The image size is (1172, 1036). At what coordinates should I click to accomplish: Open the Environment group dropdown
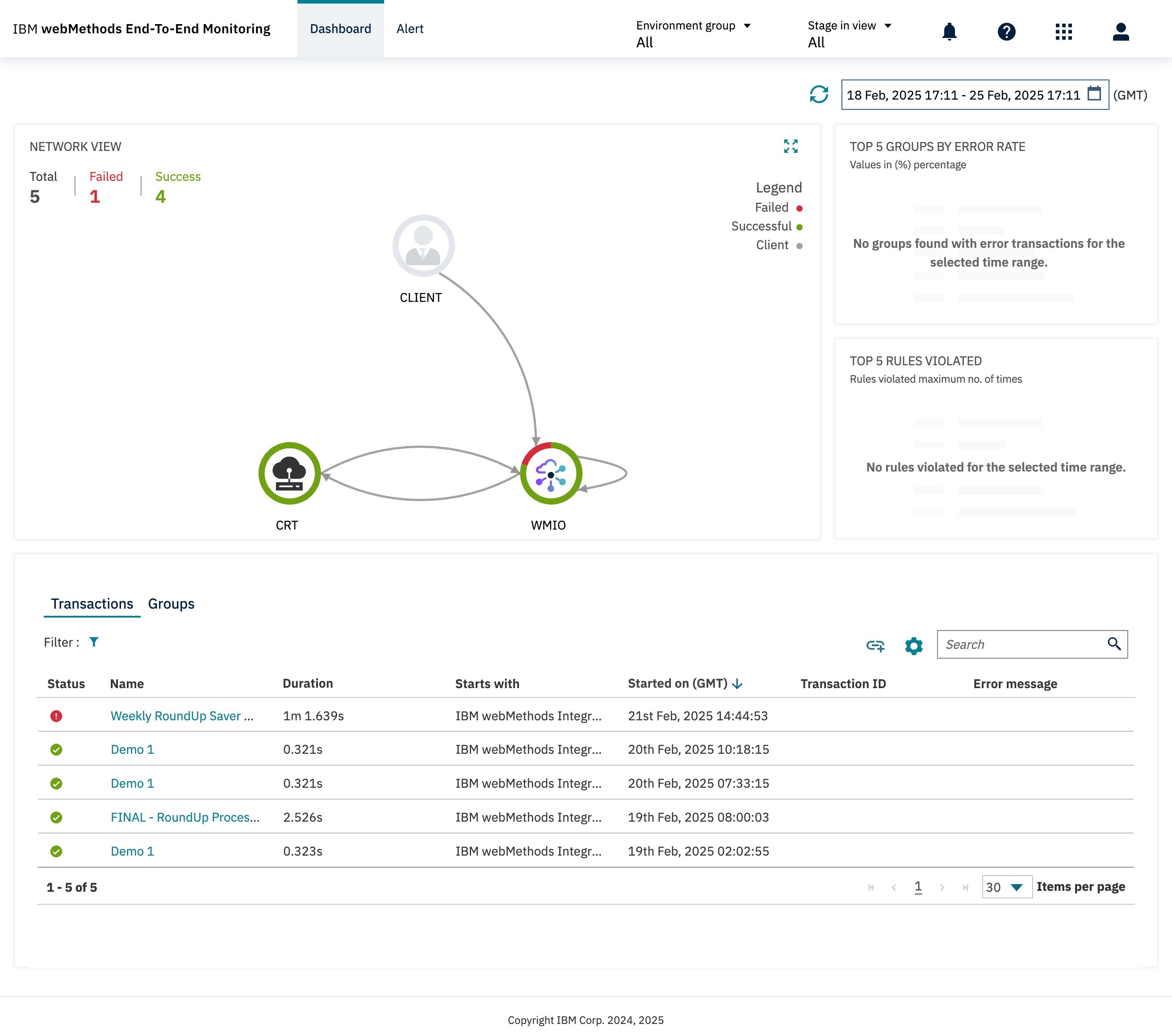[x=693, y=33]
